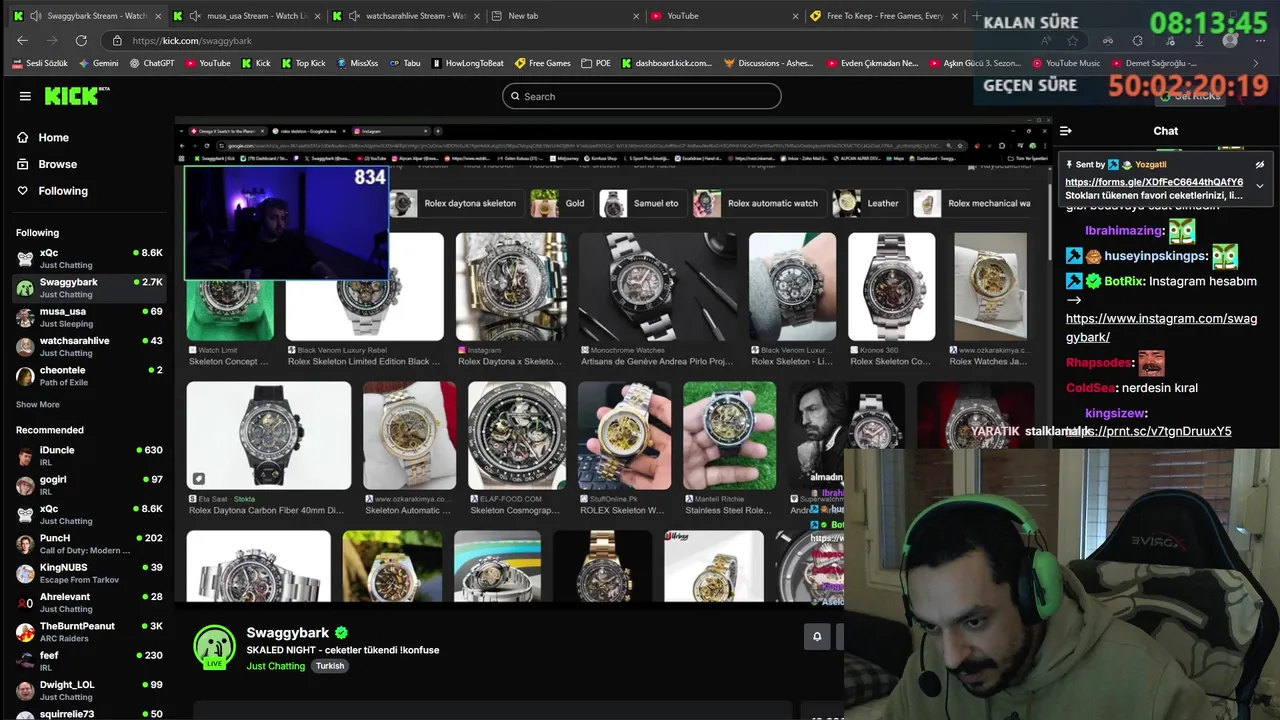
Task: Unmute the musa_usa Stream tab audio icon
Action: (195, 16)
